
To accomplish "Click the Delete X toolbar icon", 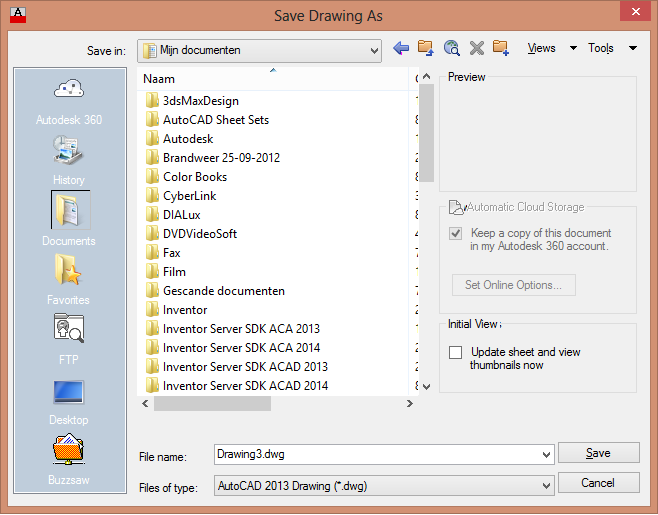I will pos(477,48).
